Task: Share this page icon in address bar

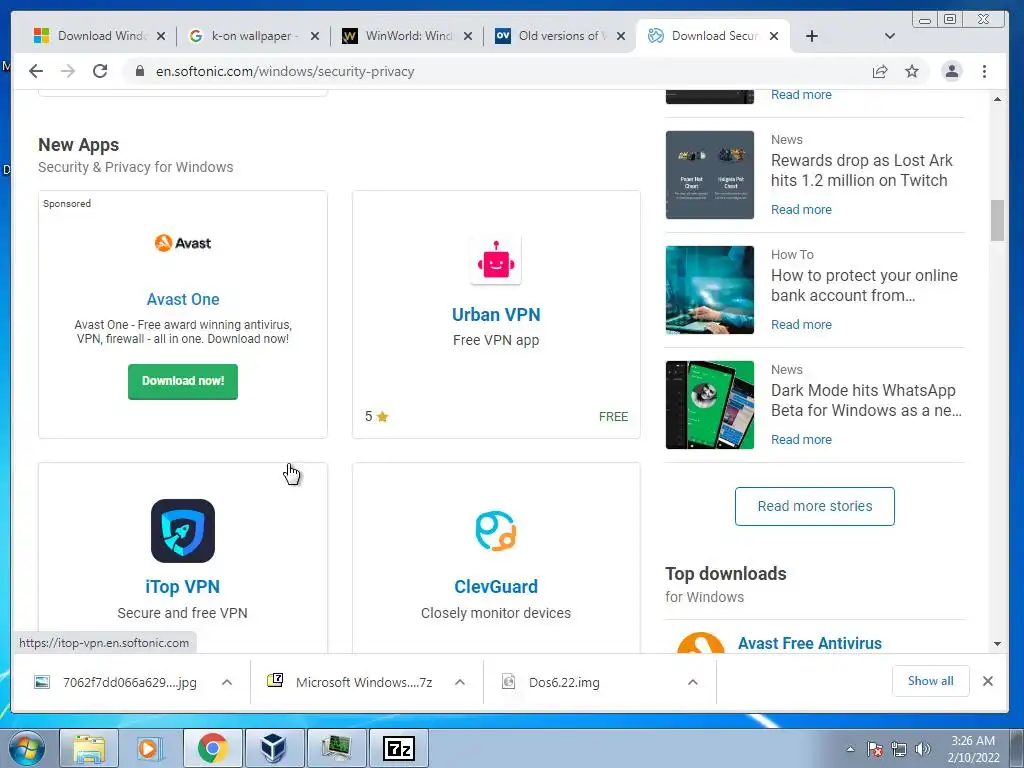Action: 880,71
